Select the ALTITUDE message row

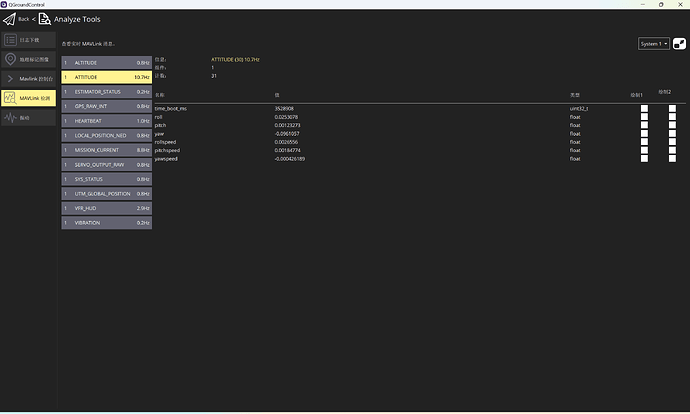[106, 62]
